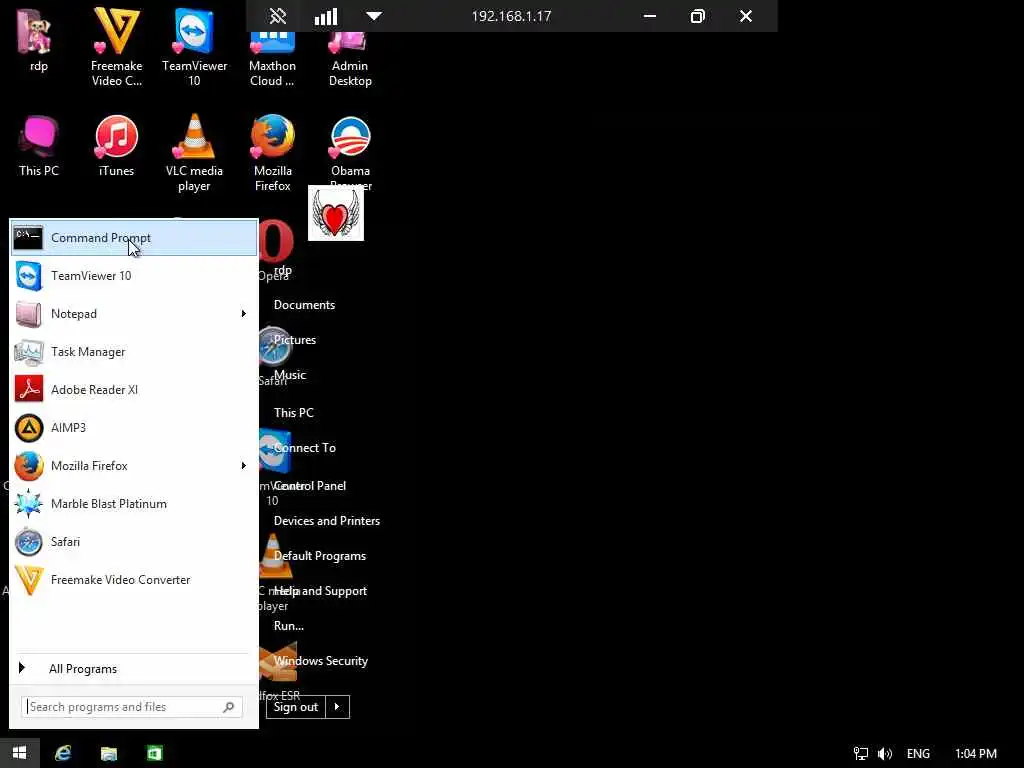Open Help and Support
This screenshot has width=1024, height=768.
coord(320,591)
